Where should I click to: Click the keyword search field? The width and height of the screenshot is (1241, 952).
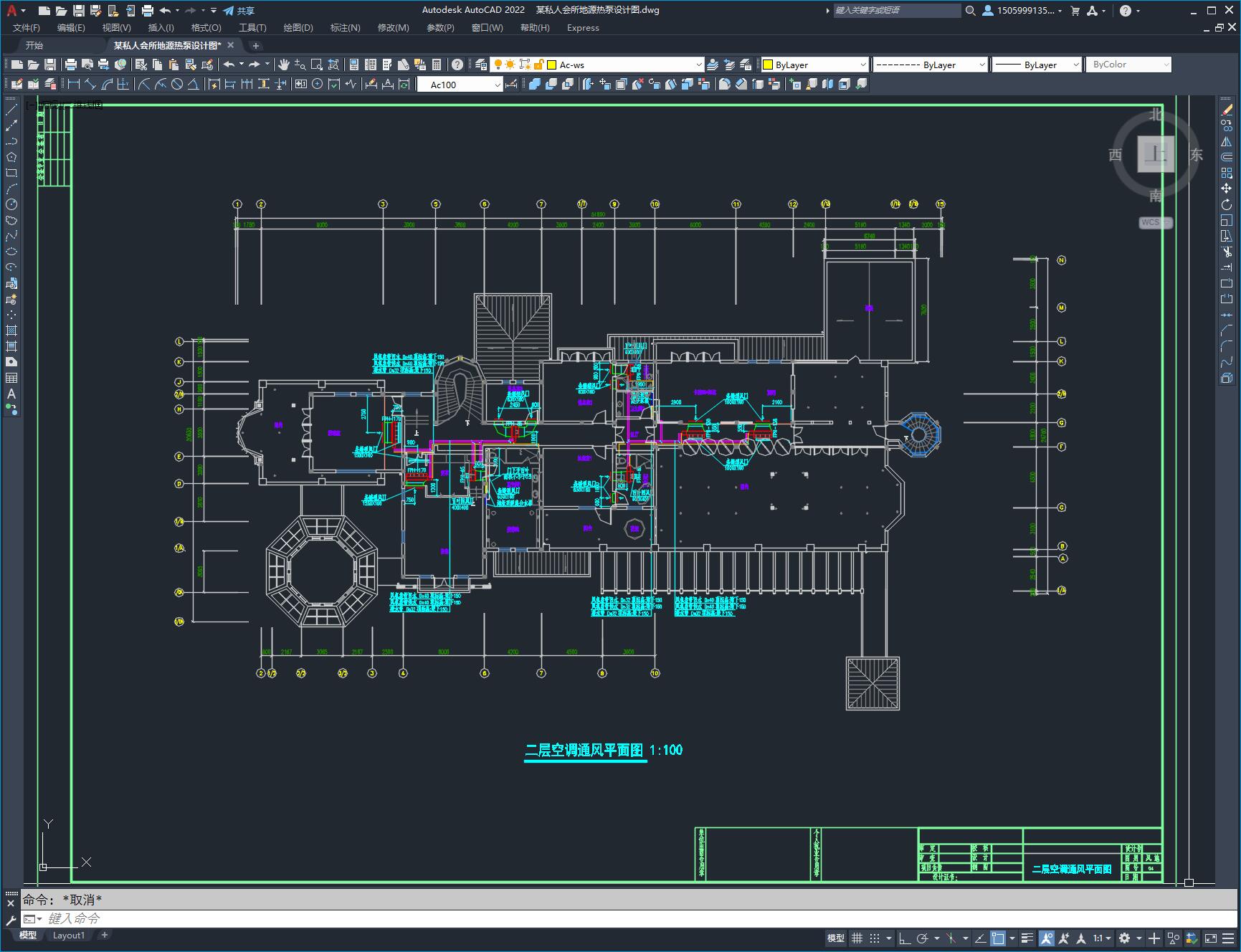click(897, 11)
